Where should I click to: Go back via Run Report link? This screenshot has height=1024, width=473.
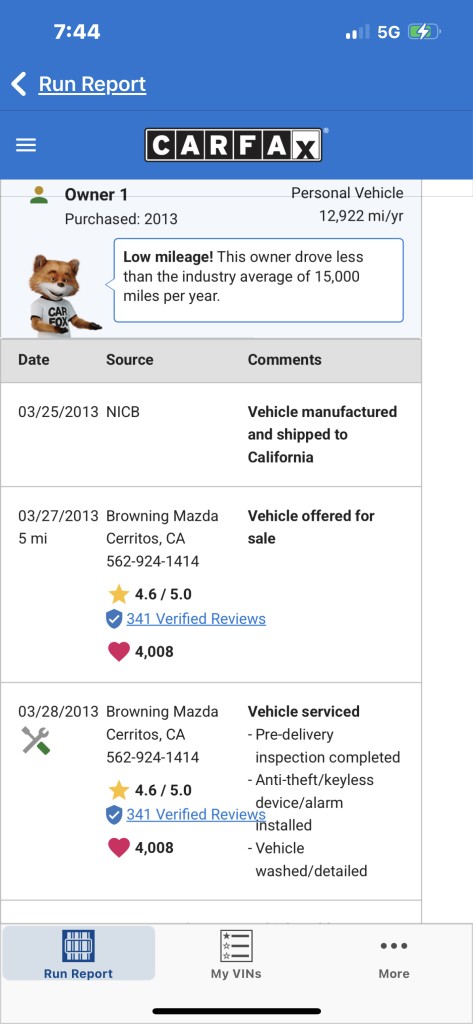92,84
